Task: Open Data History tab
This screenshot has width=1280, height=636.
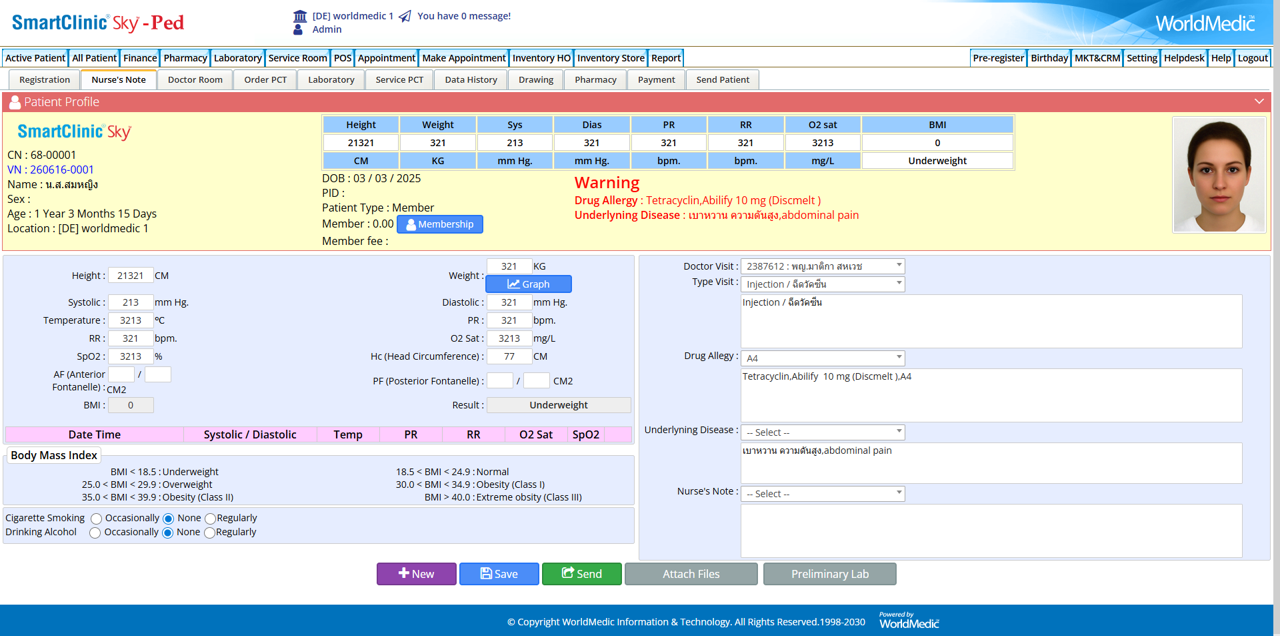Action: coord(471,80)
